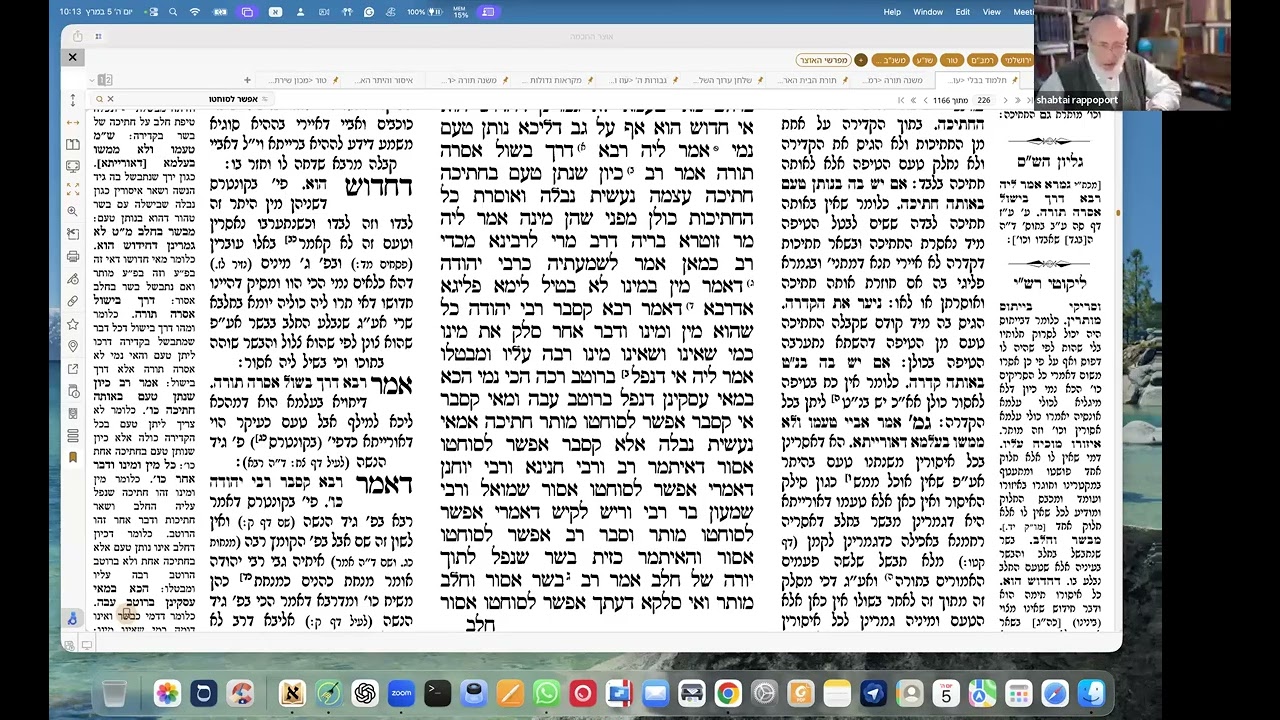
Task: Open Calendar from the Dock
Action: [946, 693]
